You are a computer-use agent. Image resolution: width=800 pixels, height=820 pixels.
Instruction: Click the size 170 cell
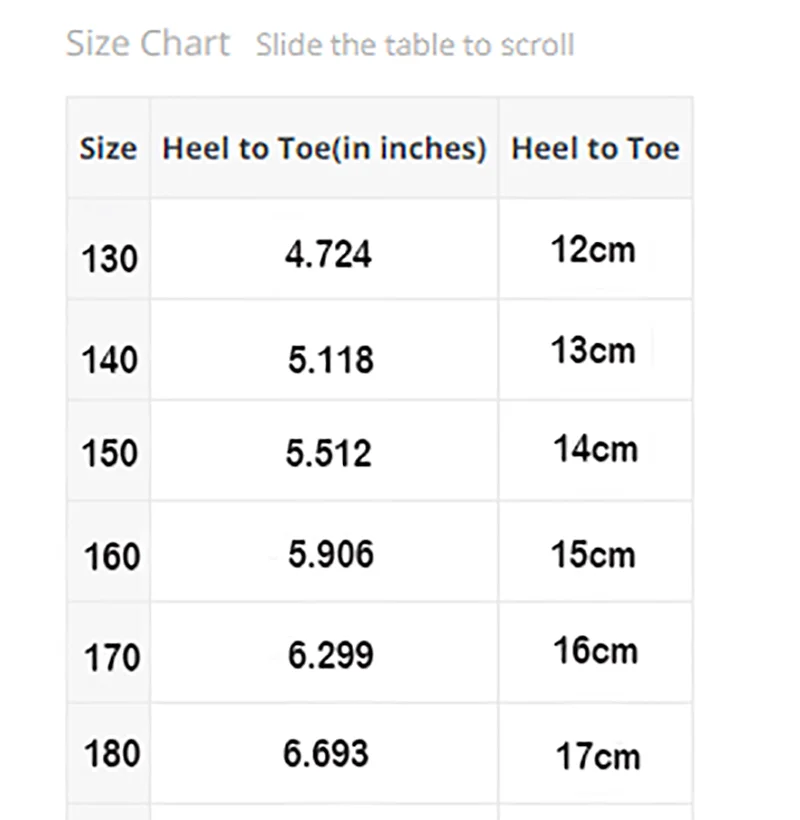[108, 658]
